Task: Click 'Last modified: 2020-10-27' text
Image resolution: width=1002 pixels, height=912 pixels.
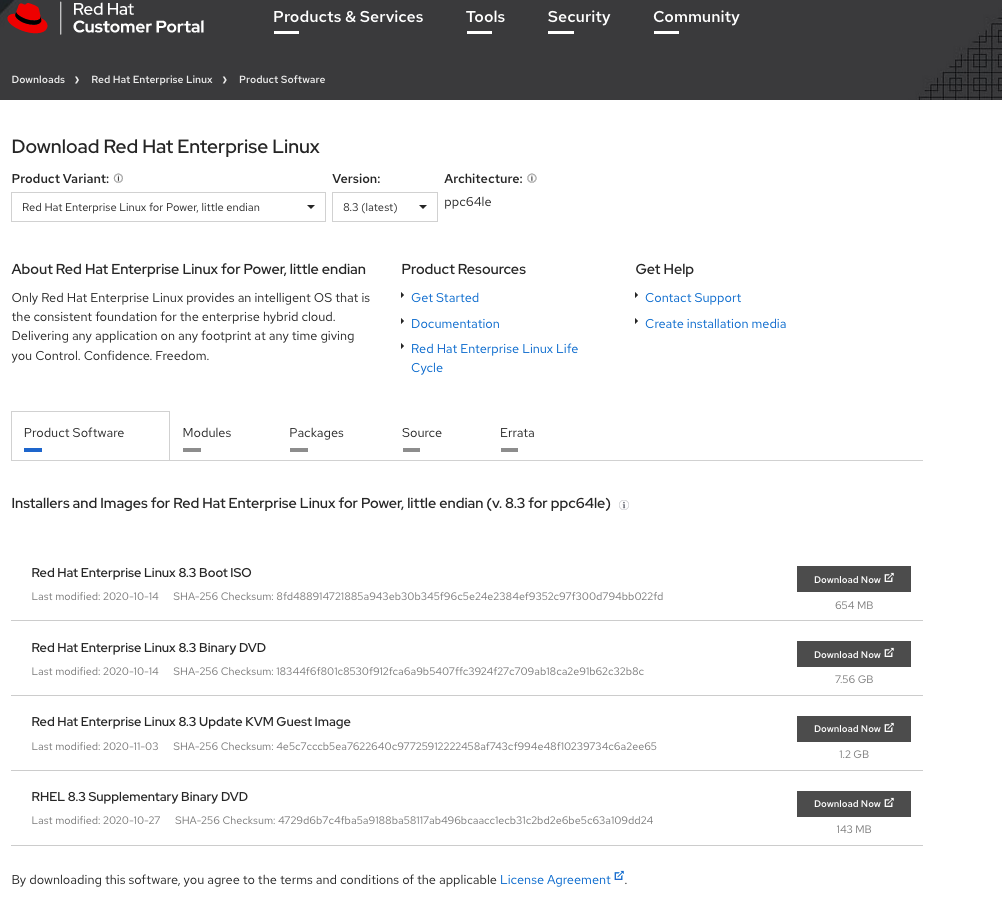Action: point(96,821)
